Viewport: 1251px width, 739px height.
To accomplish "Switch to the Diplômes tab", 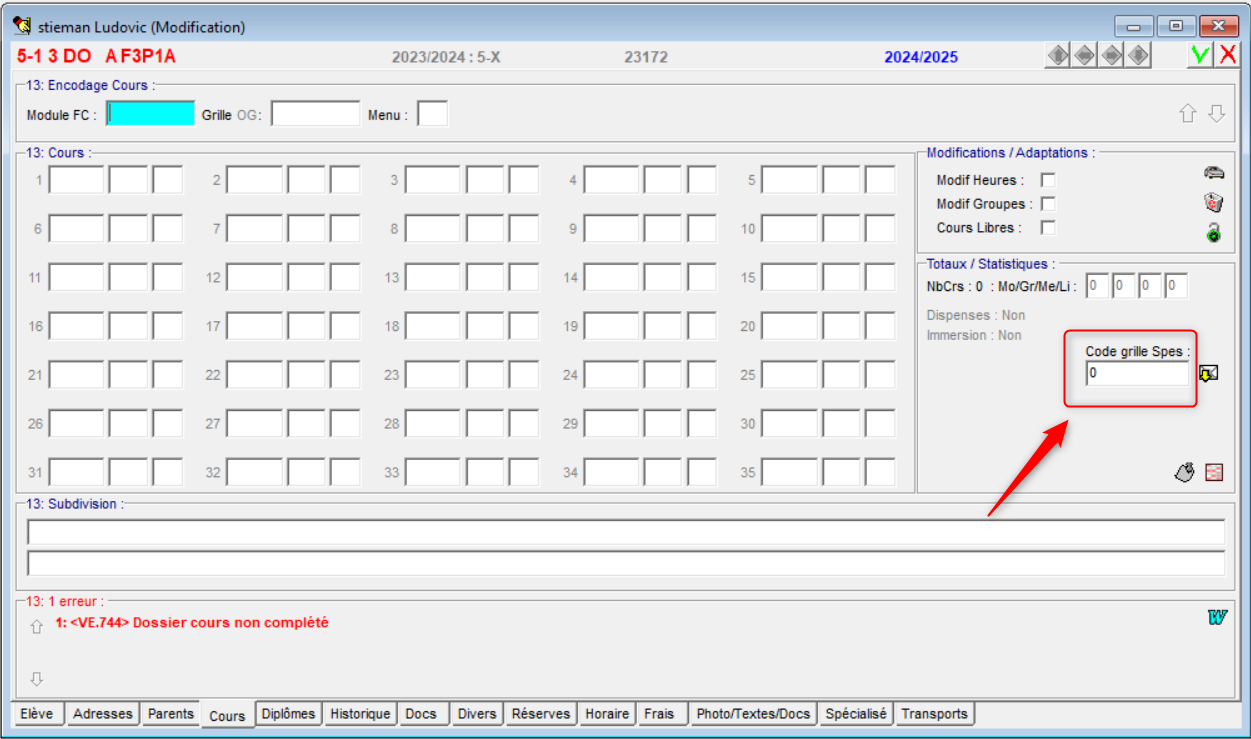I will [289, 714].
